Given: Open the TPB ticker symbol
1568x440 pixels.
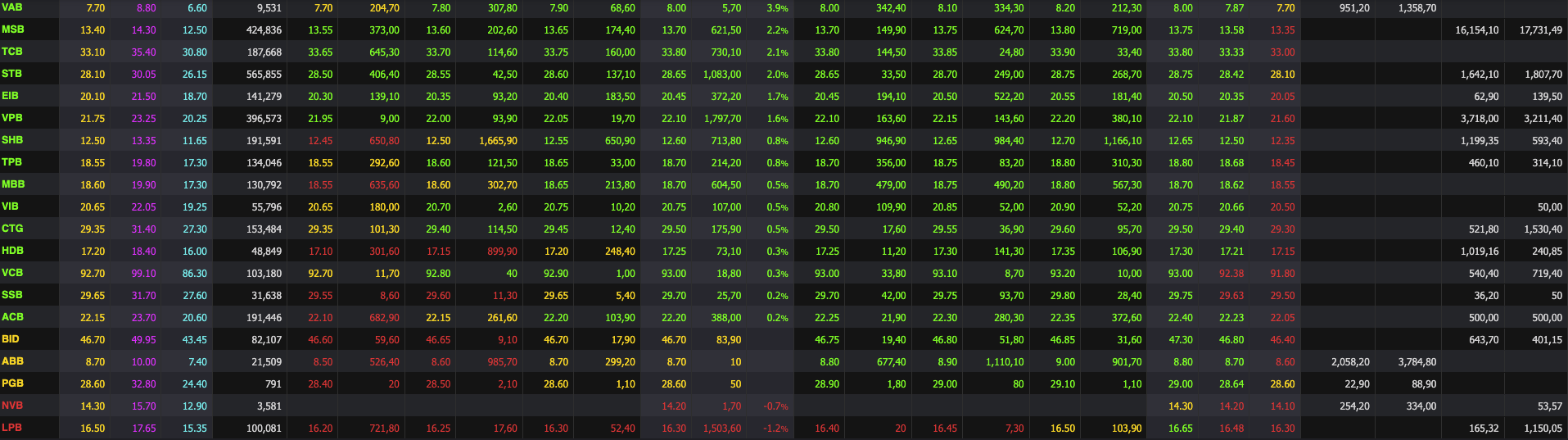Looking at the screenshot, I should click(12, 162).
